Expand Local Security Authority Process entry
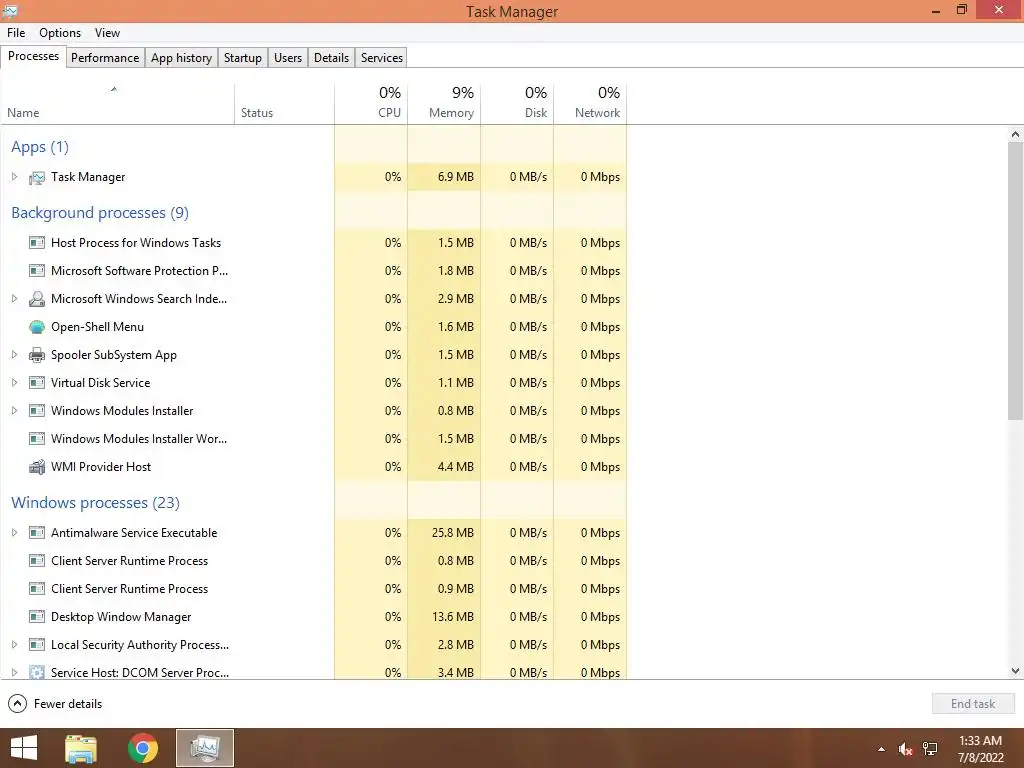Image resolution: width=1024 pixels, height=768 pixels. tap(14, 645)
